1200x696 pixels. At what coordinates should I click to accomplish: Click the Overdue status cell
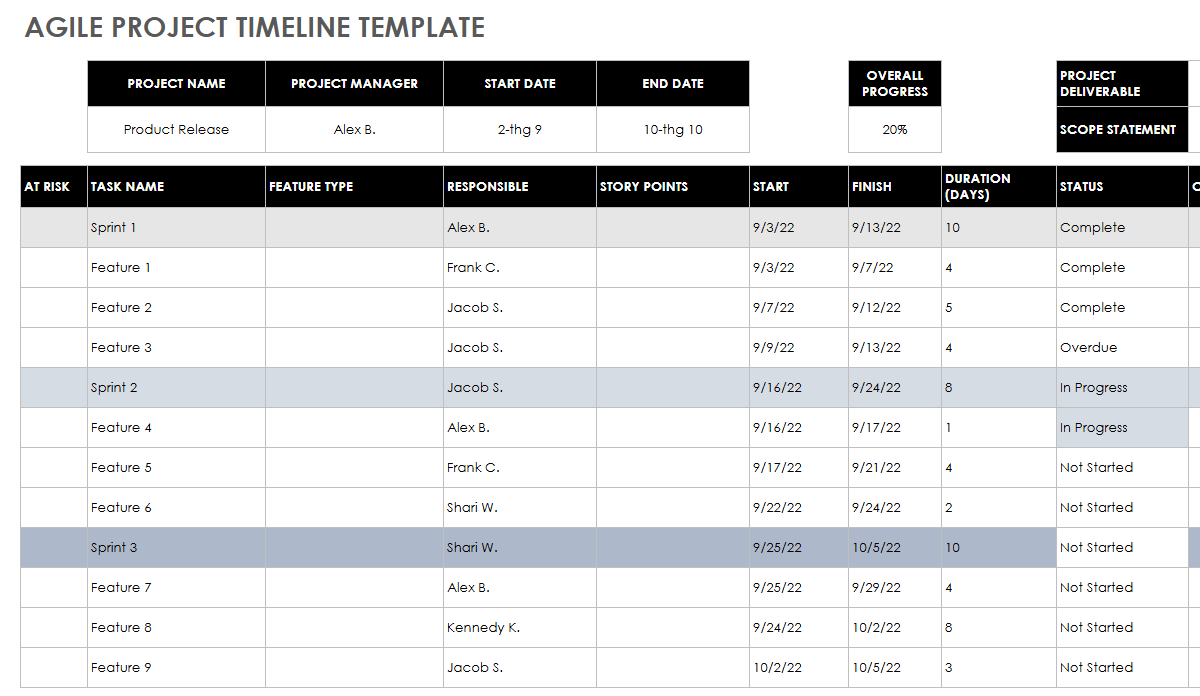pyautogui.click(x=1089, y=348)
